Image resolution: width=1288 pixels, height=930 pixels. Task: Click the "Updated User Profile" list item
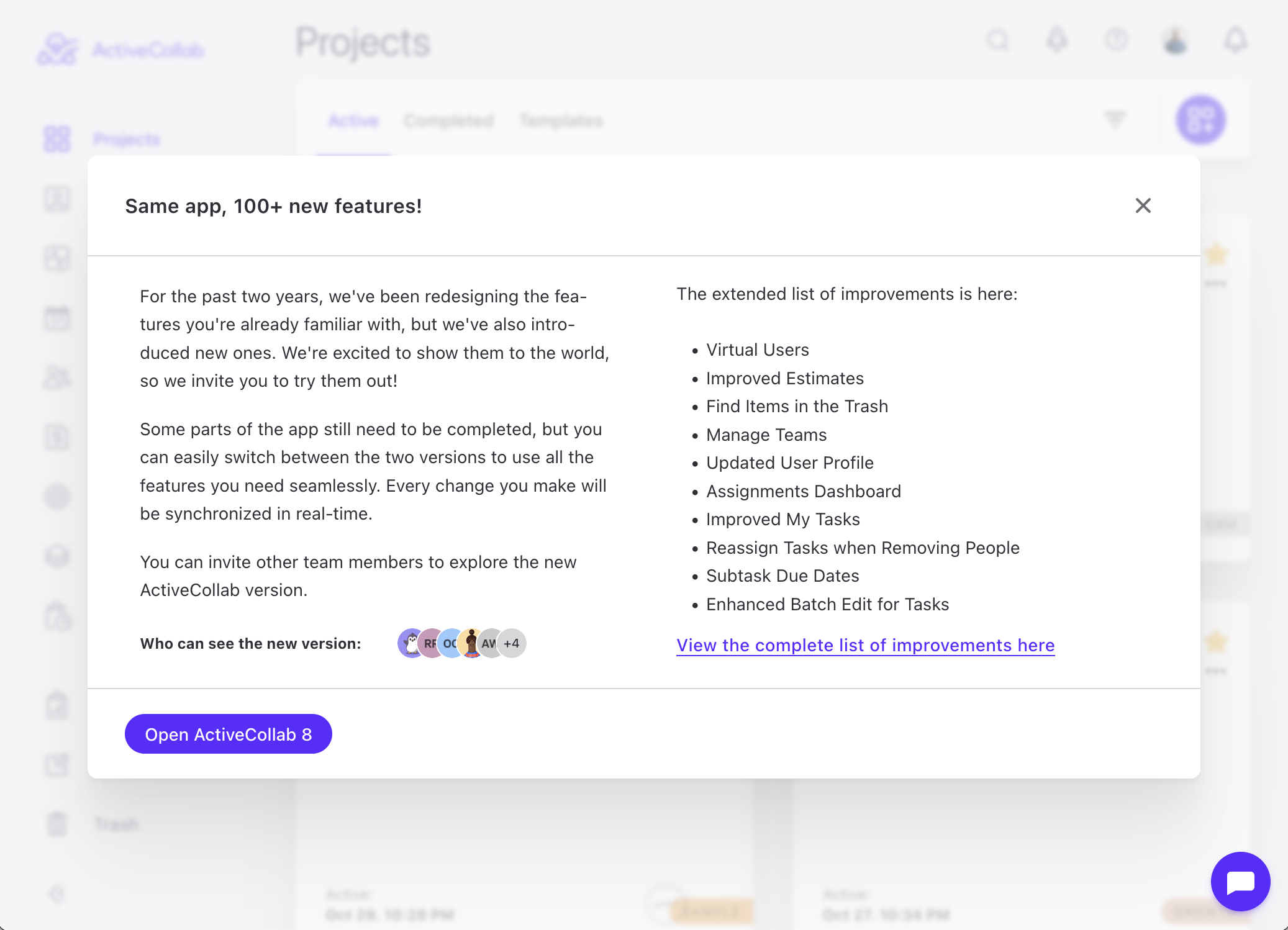pos(790,463)
